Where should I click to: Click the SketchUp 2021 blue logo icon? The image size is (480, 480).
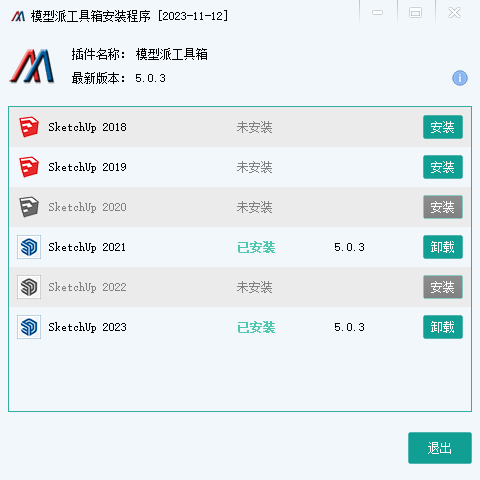(29, 247)
